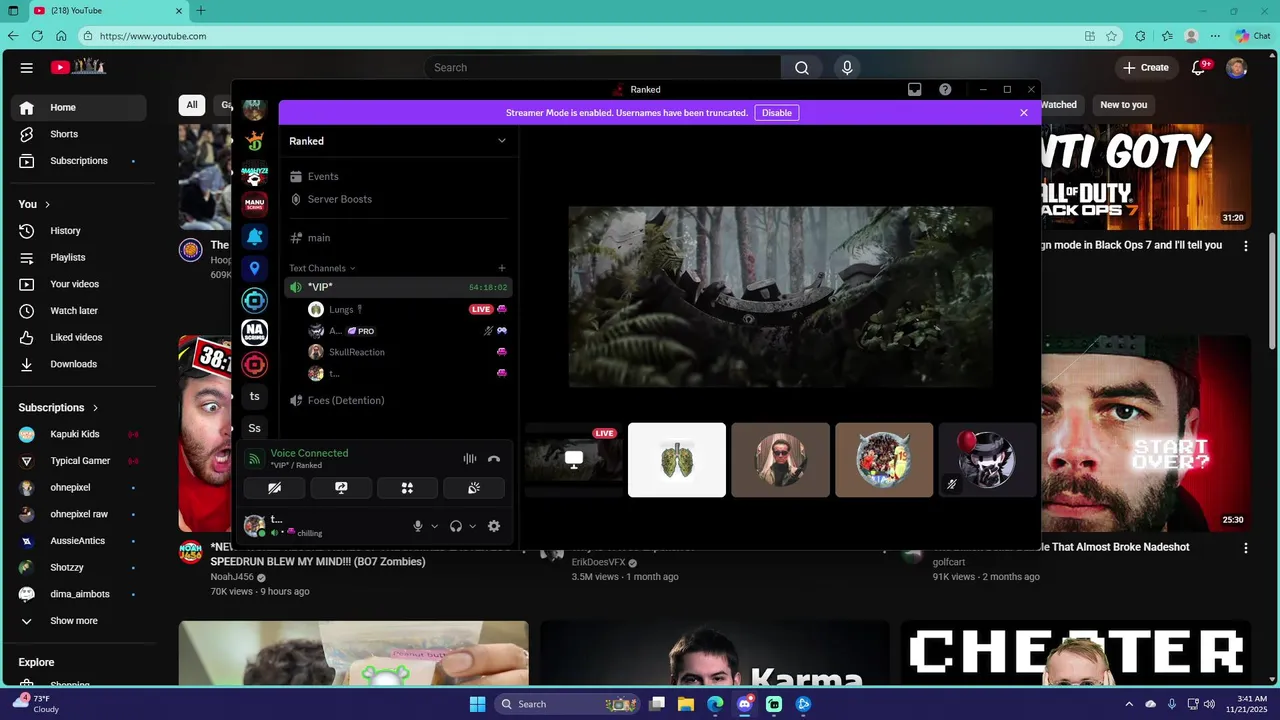The width and height of the screenshot is (1280, 720).
Task: Open the ts server icon
Action: coord(255,396)
